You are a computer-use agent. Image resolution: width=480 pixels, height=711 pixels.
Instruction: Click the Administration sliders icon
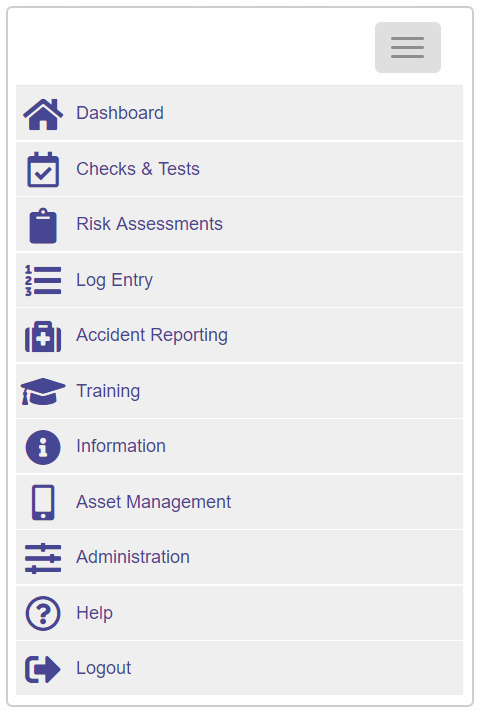click(x=43, y=558)
